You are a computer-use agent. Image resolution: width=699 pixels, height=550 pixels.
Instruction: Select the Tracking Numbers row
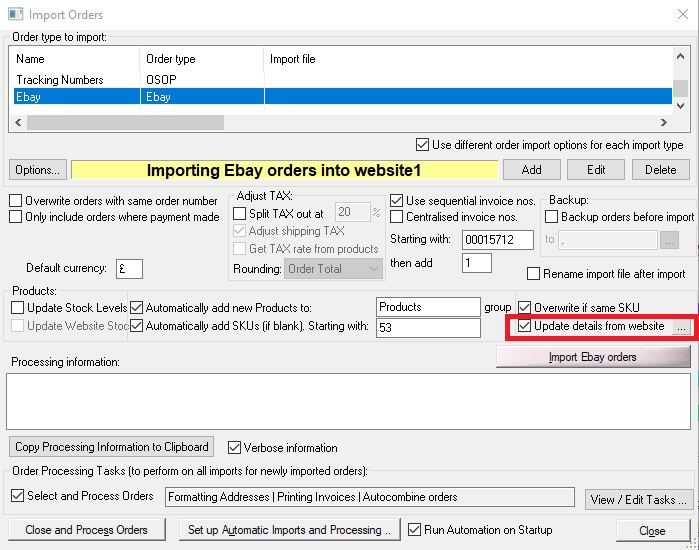(342, 80)
